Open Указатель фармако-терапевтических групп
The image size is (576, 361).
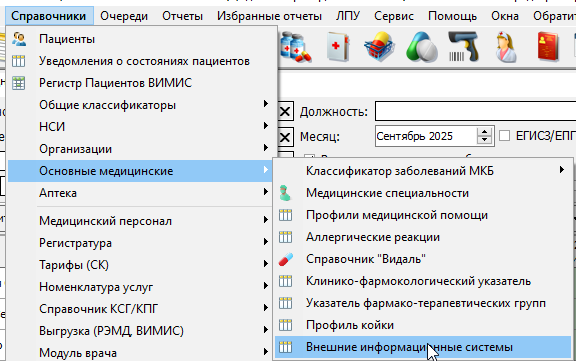[x=423, y=303]
